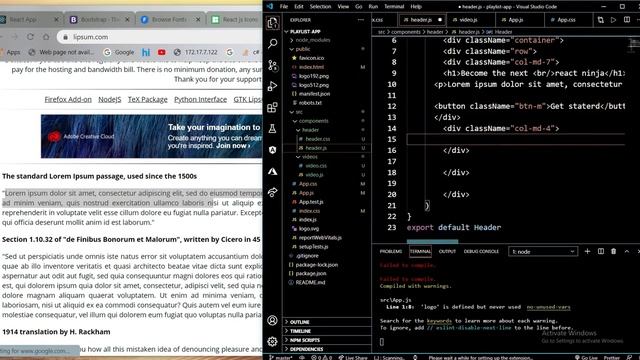Open the Manage gear in VS Code
This screenshot has height=360, width=640.
pyautogui.click(x=273, y=341)
